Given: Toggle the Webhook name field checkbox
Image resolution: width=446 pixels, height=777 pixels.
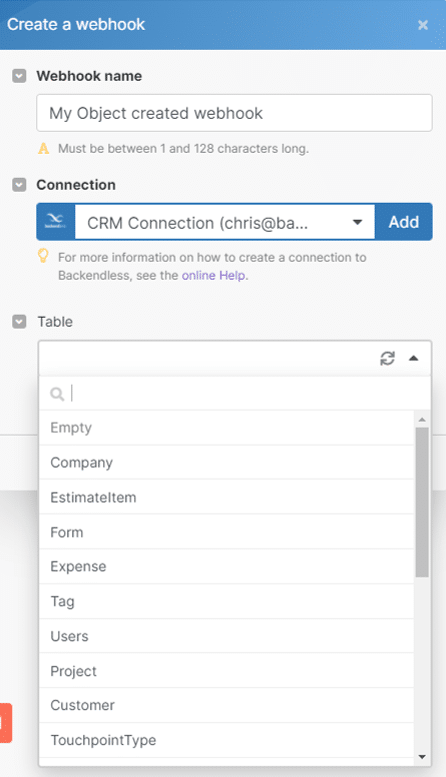Looking at the screenshot, I should [19, 76].
